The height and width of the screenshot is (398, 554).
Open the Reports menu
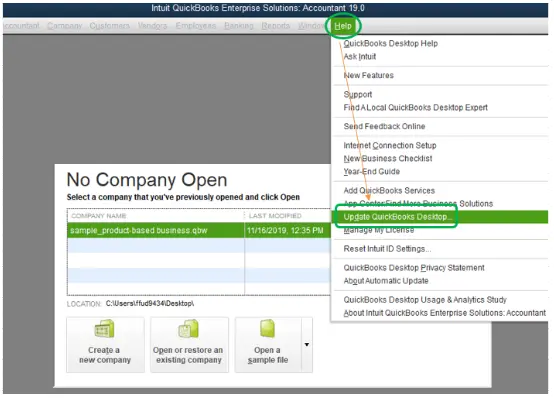pyautogui.click(x=276, y=26)
